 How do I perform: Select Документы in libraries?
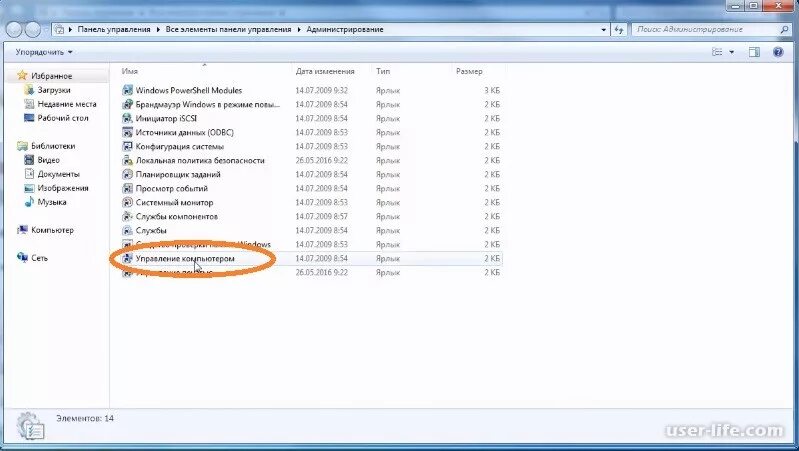[x=59, y=174]
